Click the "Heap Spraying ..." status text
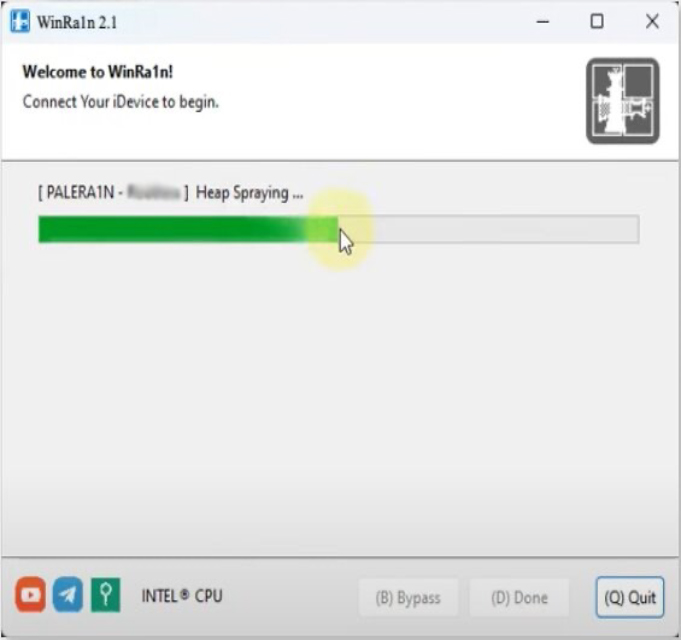 (249, 192)
